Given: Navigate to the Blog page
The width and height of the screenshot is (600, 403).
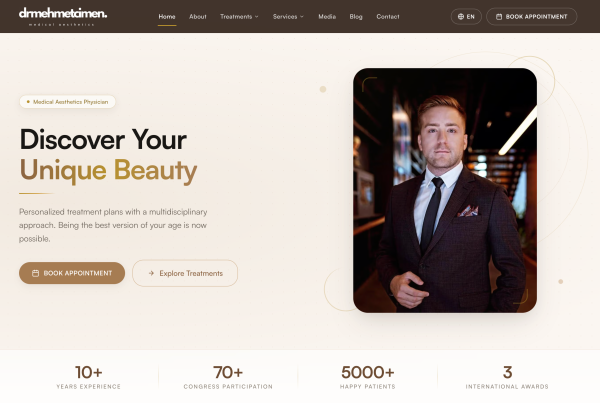Looking at the screenshot, I should (x=356, y=16).
